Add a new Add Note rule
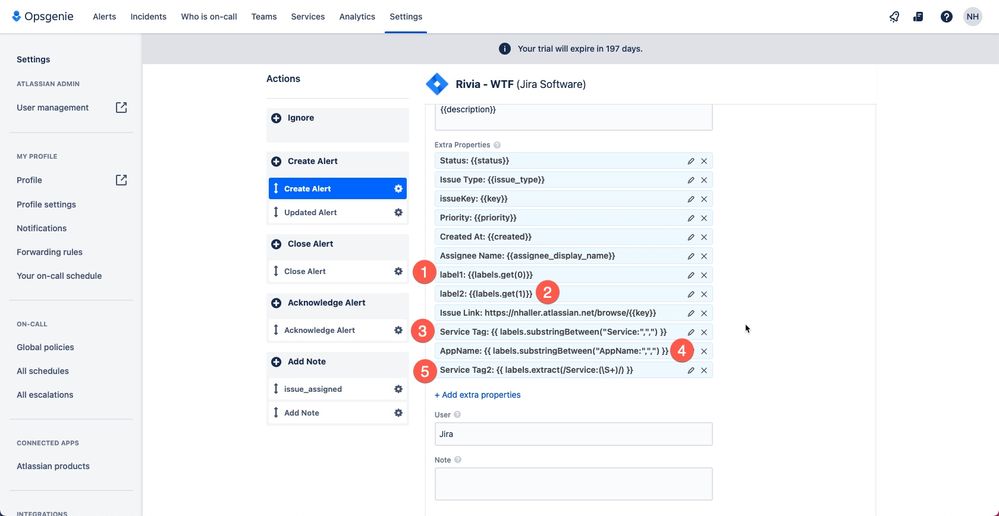999x516 pixels. click(276, 361)
